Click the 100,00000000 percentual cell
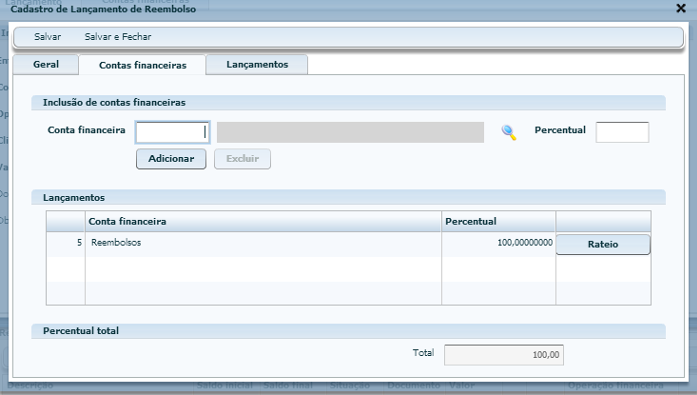697x395 pixels. [x=498, y=243]
